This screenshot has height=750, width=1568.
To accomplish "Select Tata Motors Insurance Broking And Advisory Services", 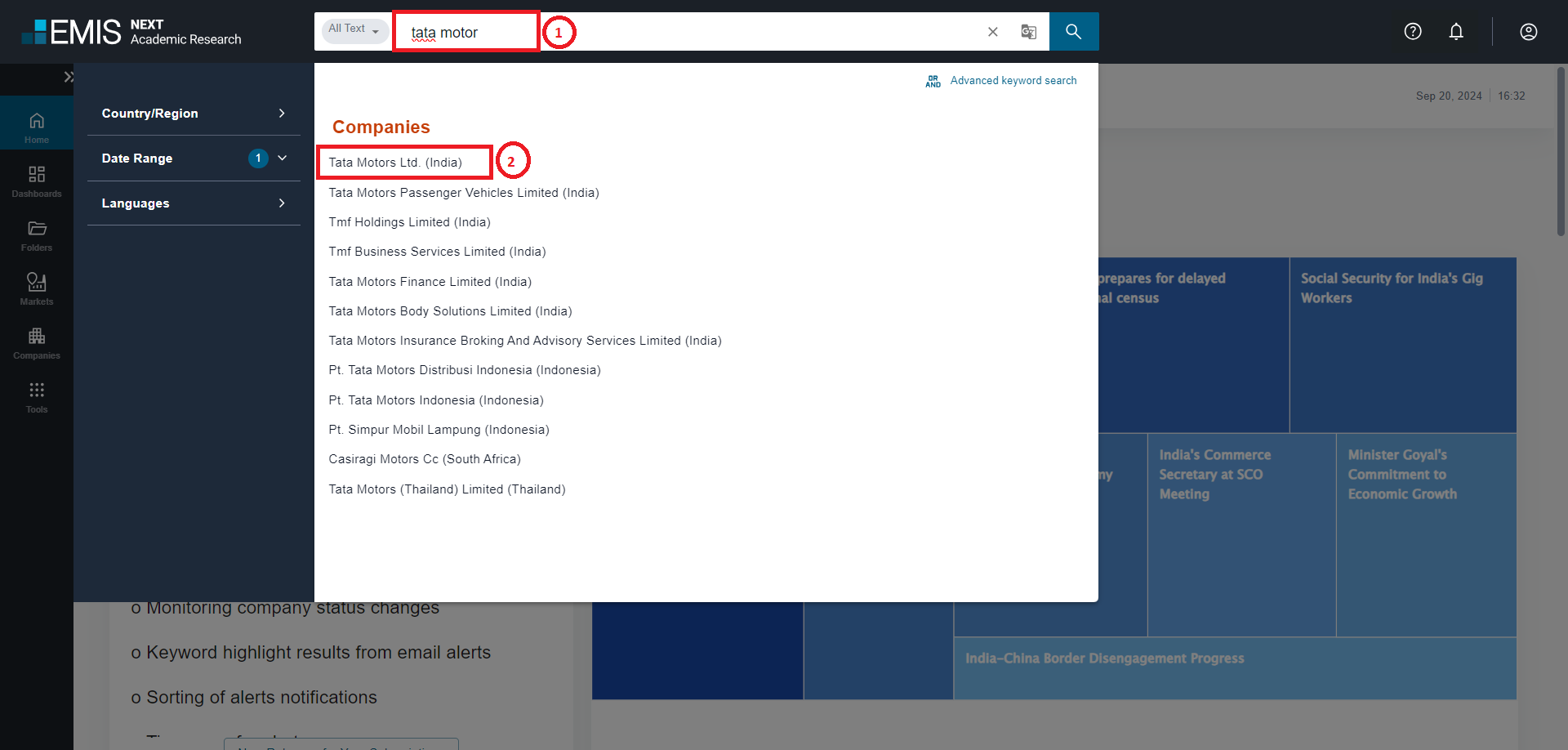I will coord(525,341).
